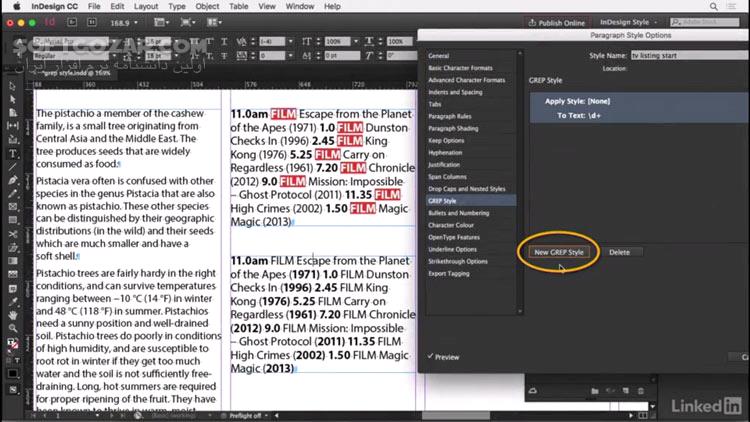The height and width of the screenshot is (422, 750).
Task: Create new style icon in styles panel
Action: click(626, 391)
